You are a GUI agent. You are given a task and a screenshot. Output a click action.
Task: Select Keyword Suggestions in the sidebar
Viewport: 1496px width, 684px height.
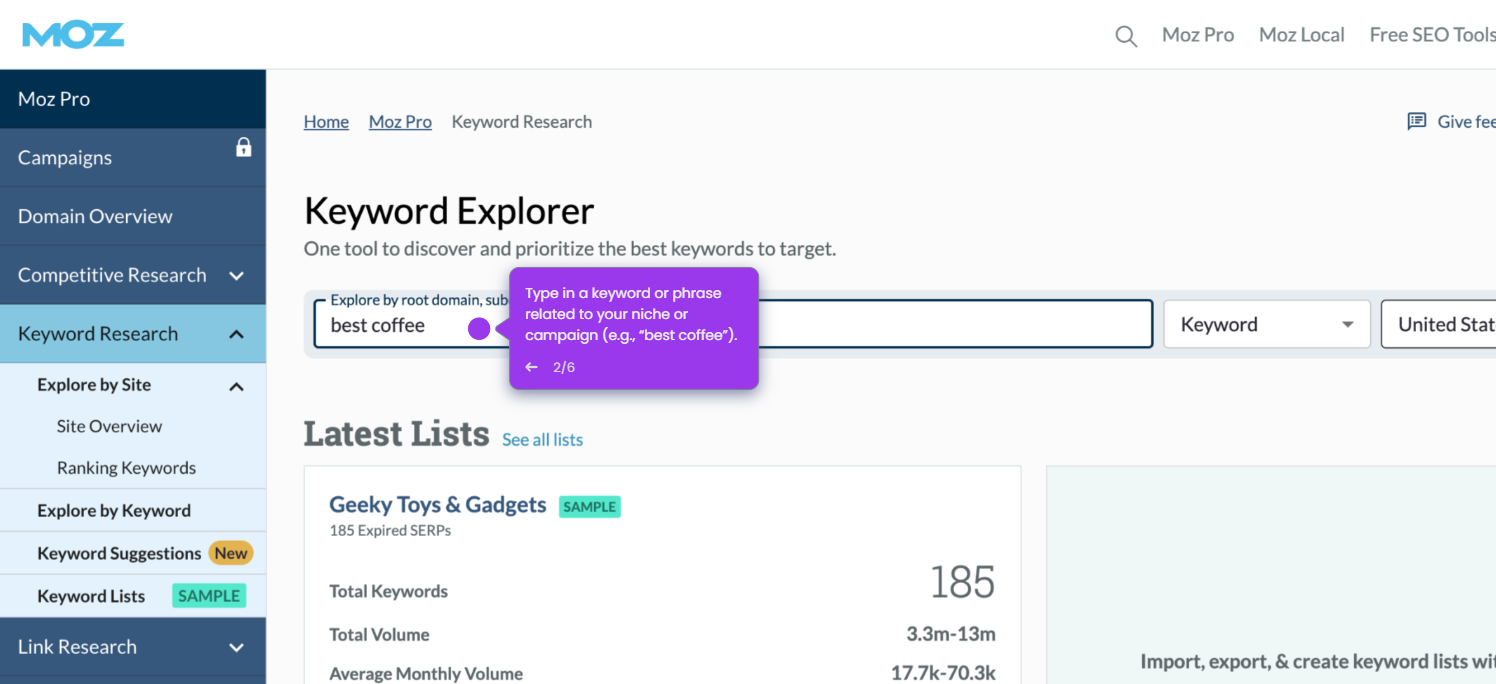(119, 553)
